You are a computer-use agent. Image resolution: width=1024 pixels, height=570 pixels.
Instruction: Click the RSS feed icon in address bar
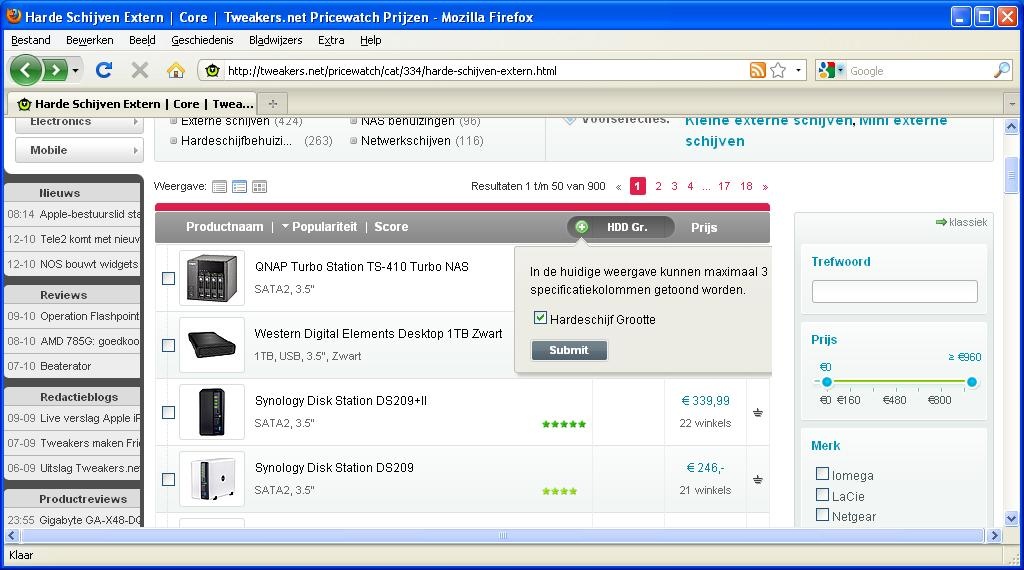coord(758,70)
